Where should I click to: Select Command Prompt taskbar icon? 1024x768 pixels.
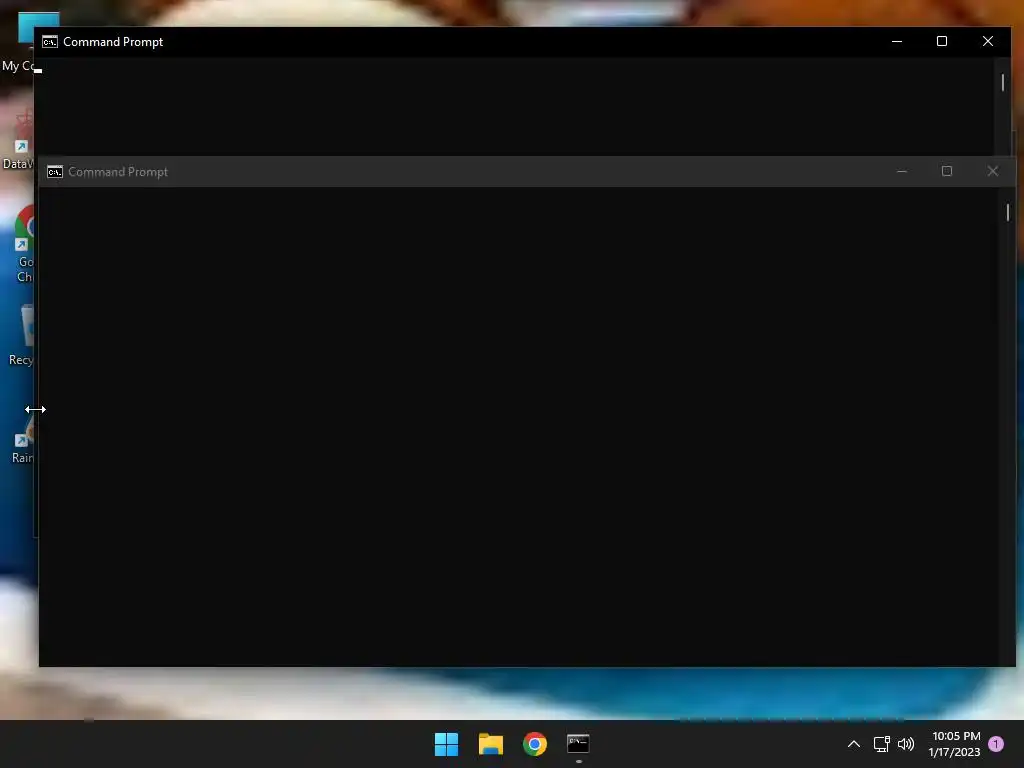[x=578, y=744]
